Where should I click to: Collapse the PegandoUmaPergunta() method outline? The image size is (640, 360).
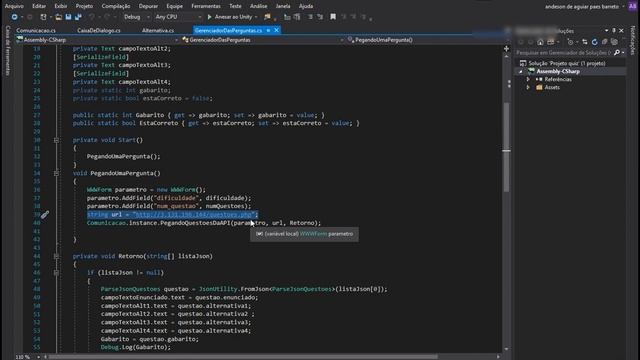(56, 173)
